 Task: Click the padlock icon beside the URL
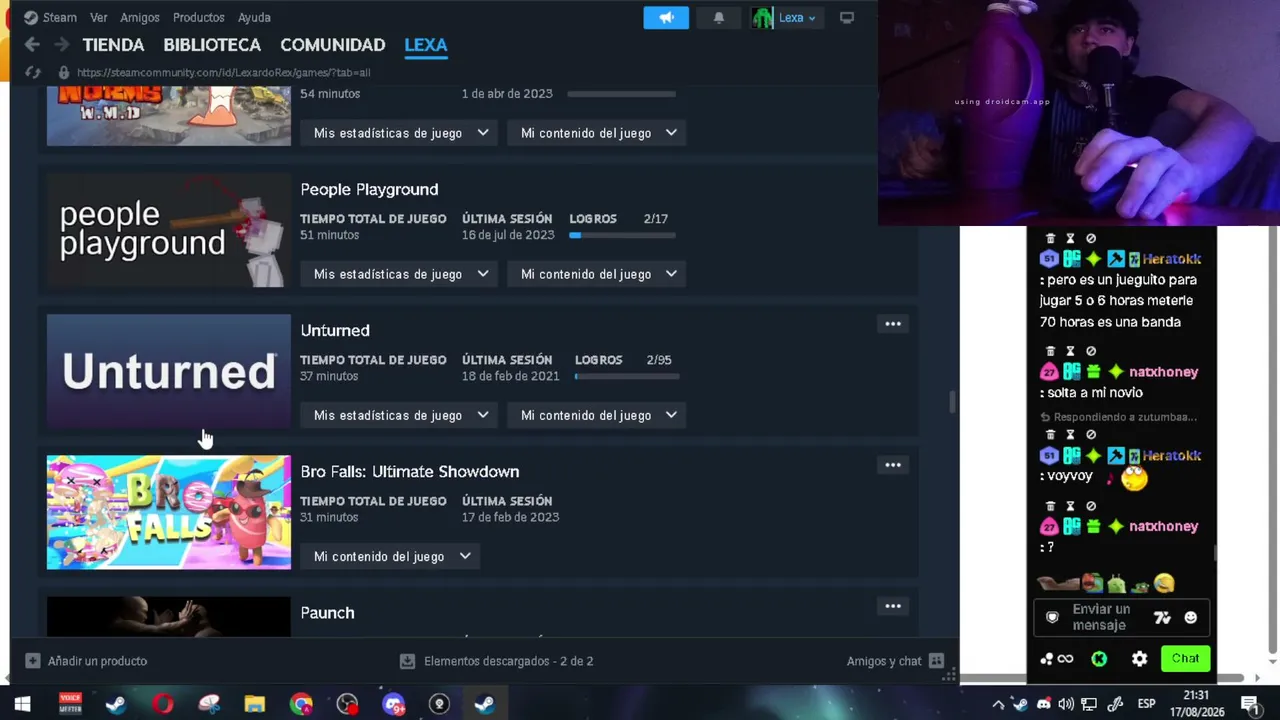pyautogui.click(x=64, y=72)
